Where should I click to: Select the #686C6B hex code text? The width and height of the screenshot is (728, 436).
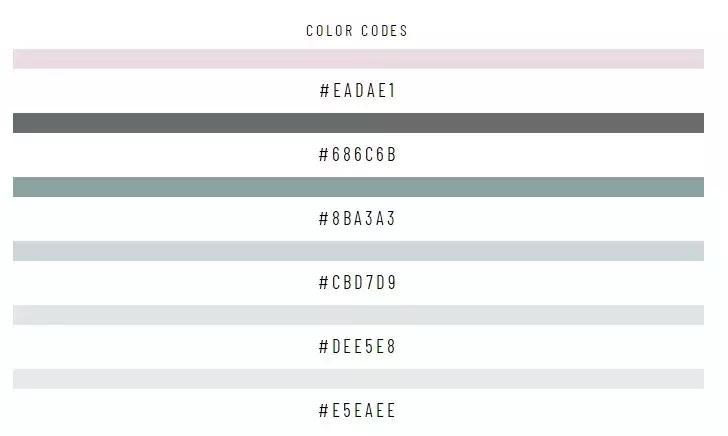click(358, 155)
